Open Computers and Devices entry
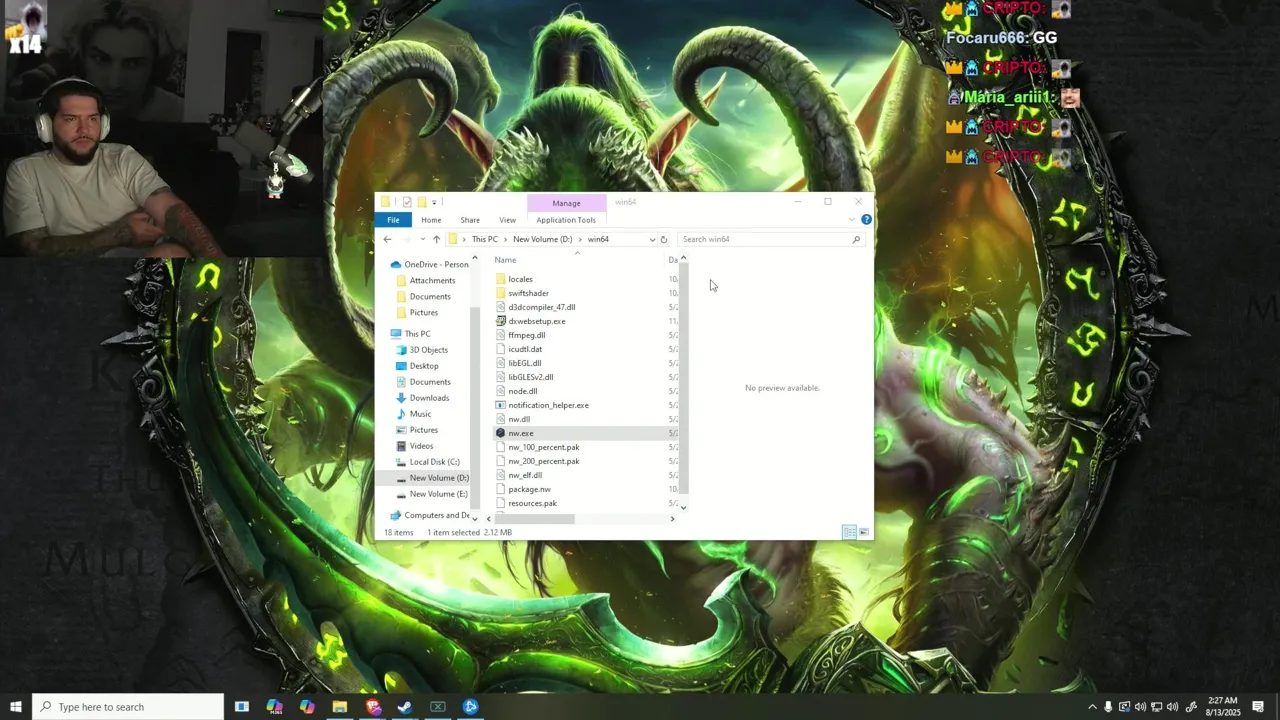Screen dimensions: 1280x720 click(x=430, y=516)
